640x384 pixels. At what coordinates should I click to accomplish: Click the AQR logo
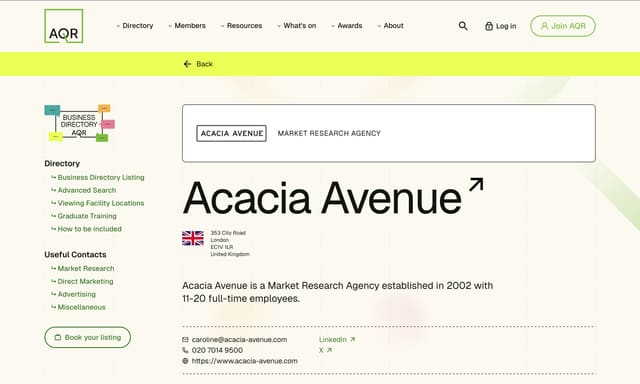coord(64,26)
